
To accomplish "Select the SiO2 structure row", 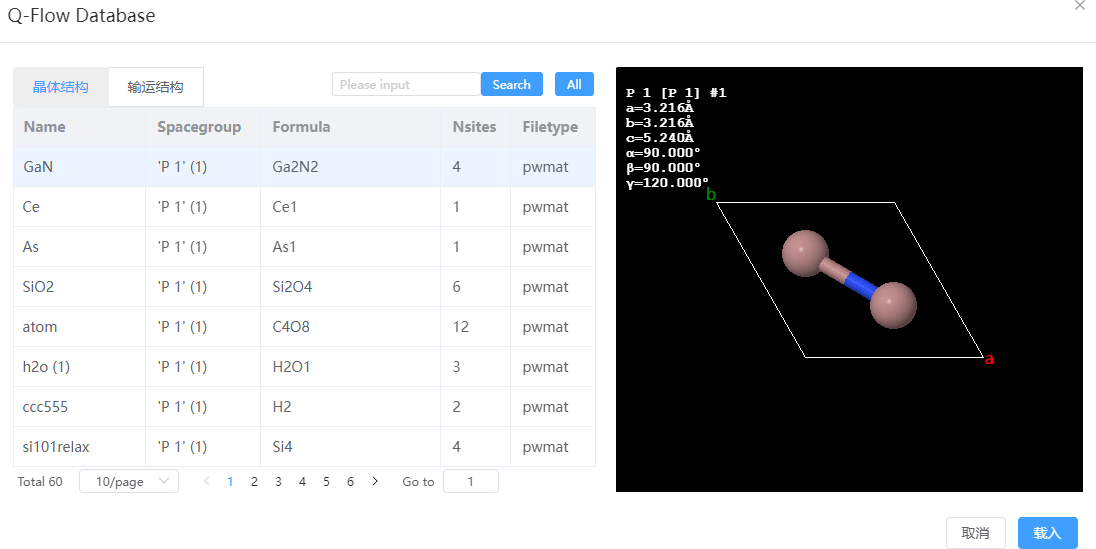I will pos(305,287).
